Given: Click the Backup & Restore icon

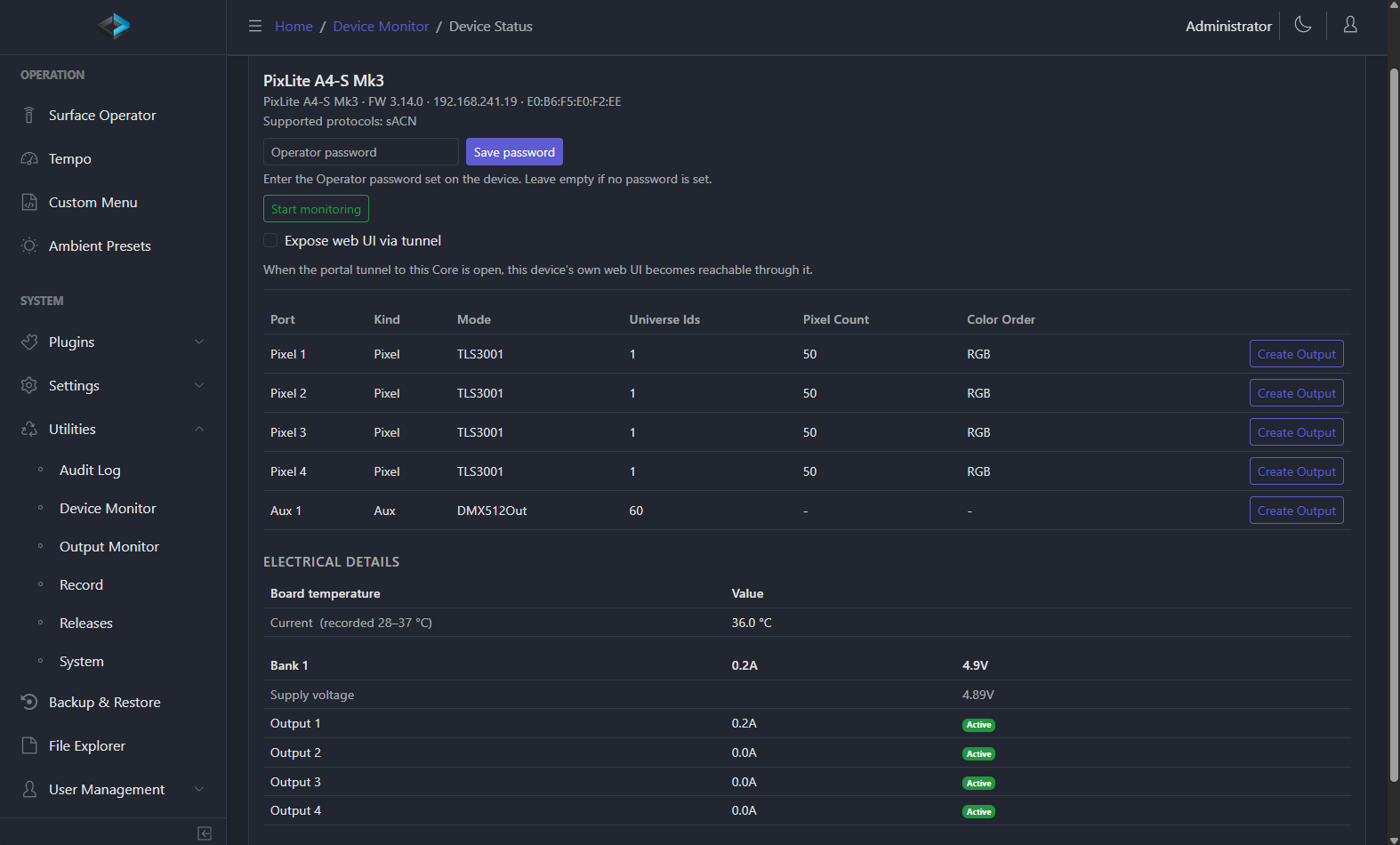Looking at the screenshot, I should [29, 702].
